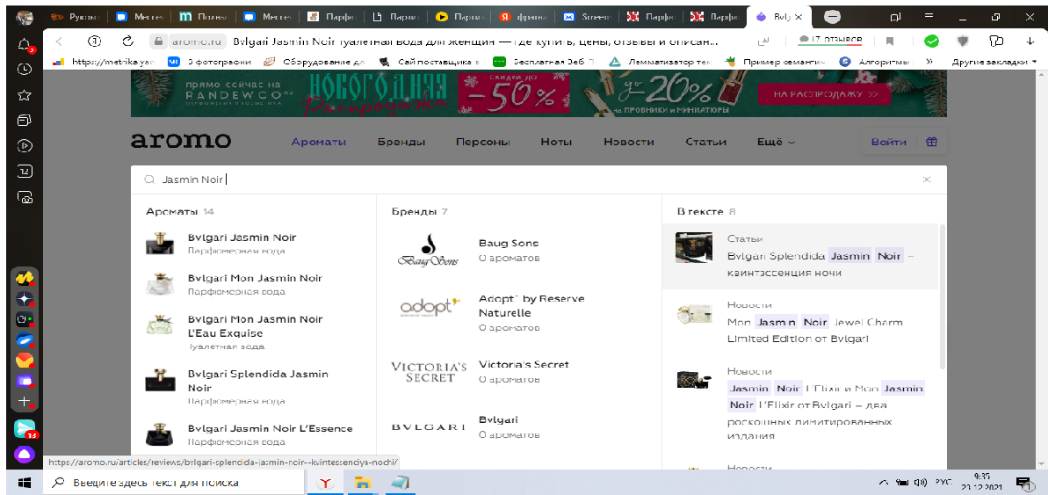
Task: Open notifications bell in browser sidebar
Action: [24, 45]
